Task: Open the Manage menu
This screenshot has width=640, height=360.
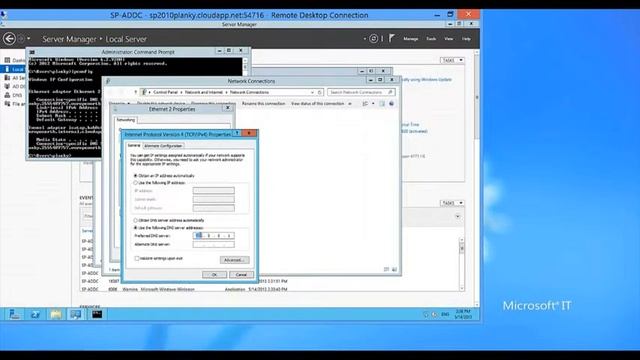Action: 411,39
